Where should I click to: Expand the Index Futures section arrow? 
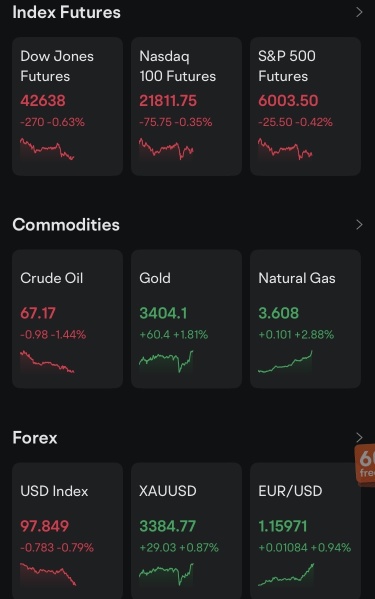point(359,12)
